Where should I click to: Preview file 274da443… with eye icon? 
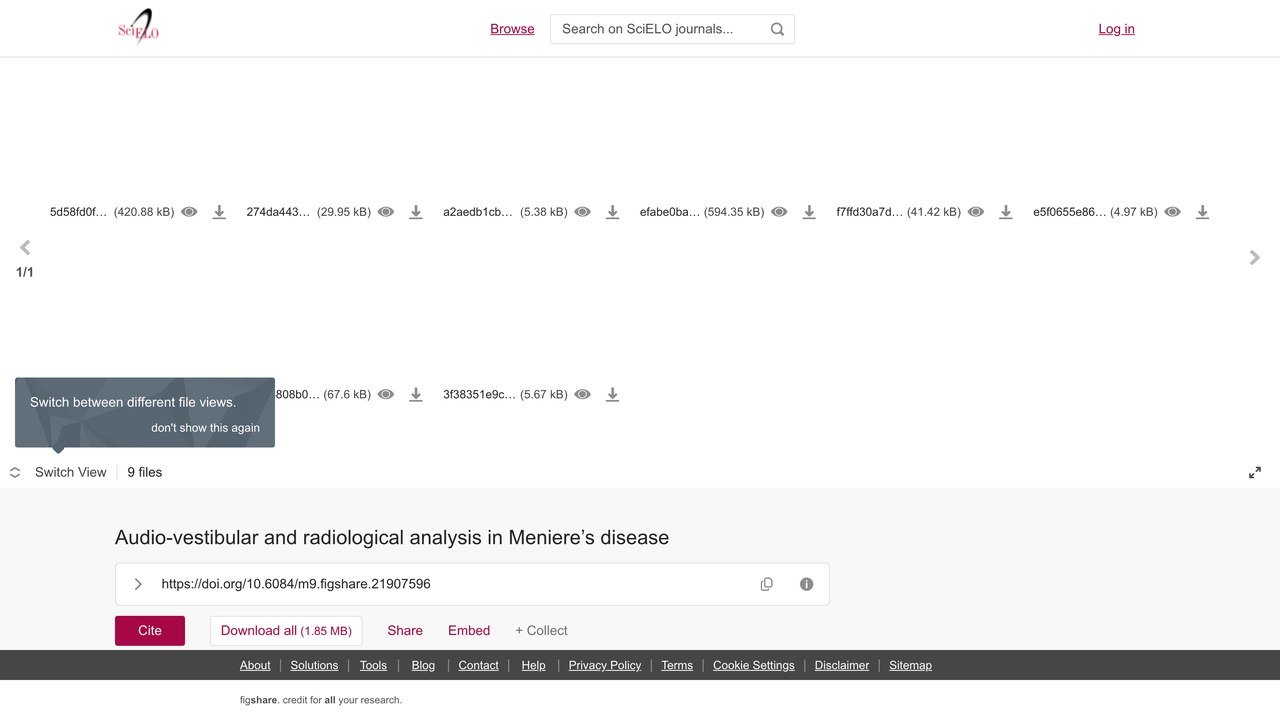coord(386,212)
